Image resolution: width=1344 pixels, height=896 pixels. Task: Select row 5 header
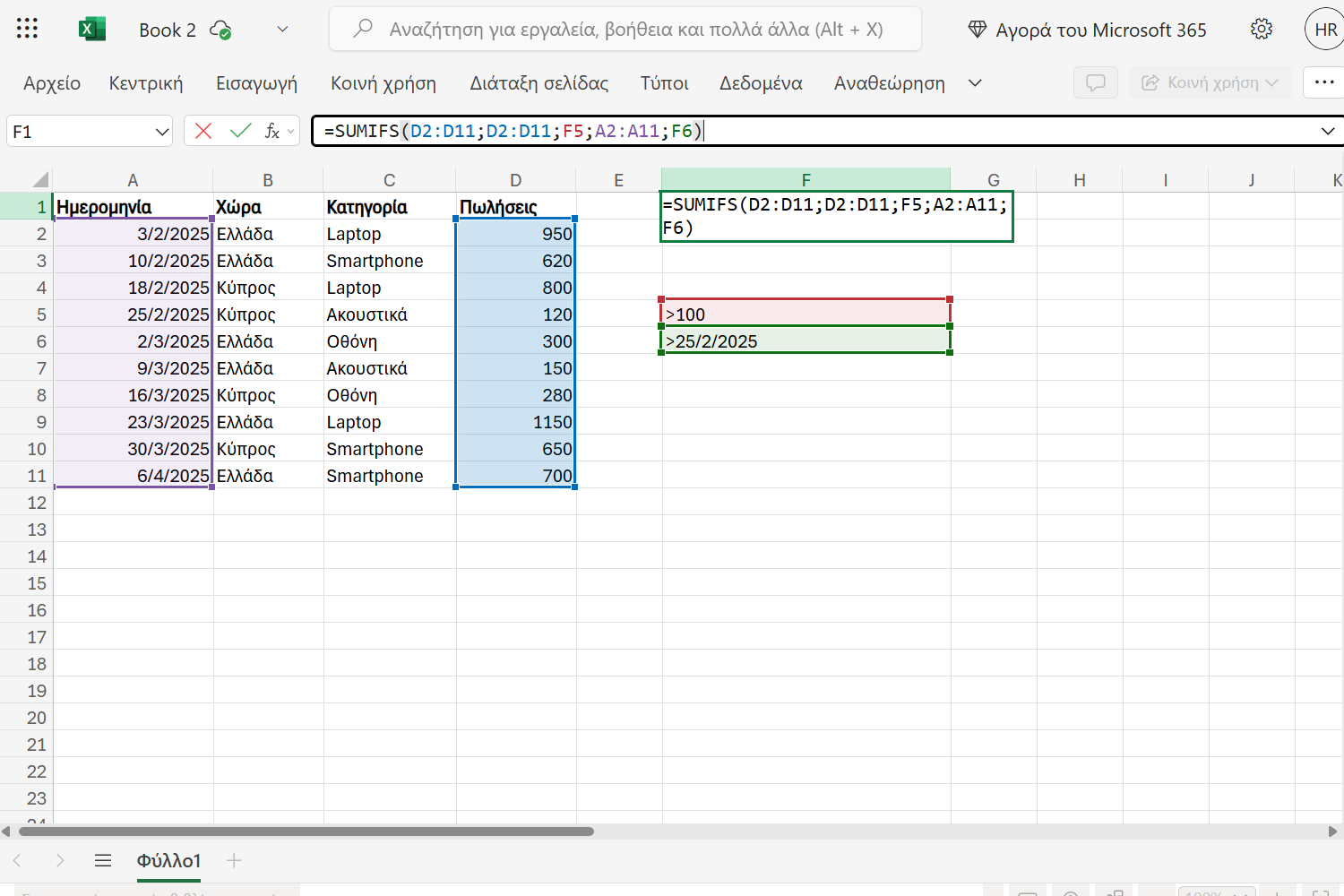26,314
